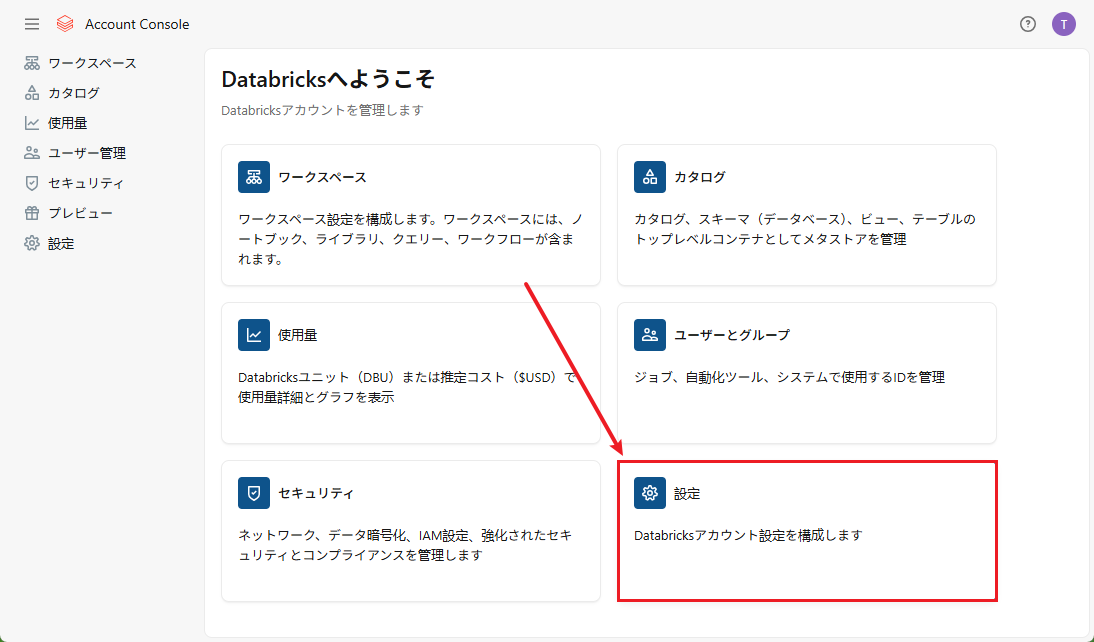
Task: Click the 使用量 card's chart icon
Action: [254, 335]
